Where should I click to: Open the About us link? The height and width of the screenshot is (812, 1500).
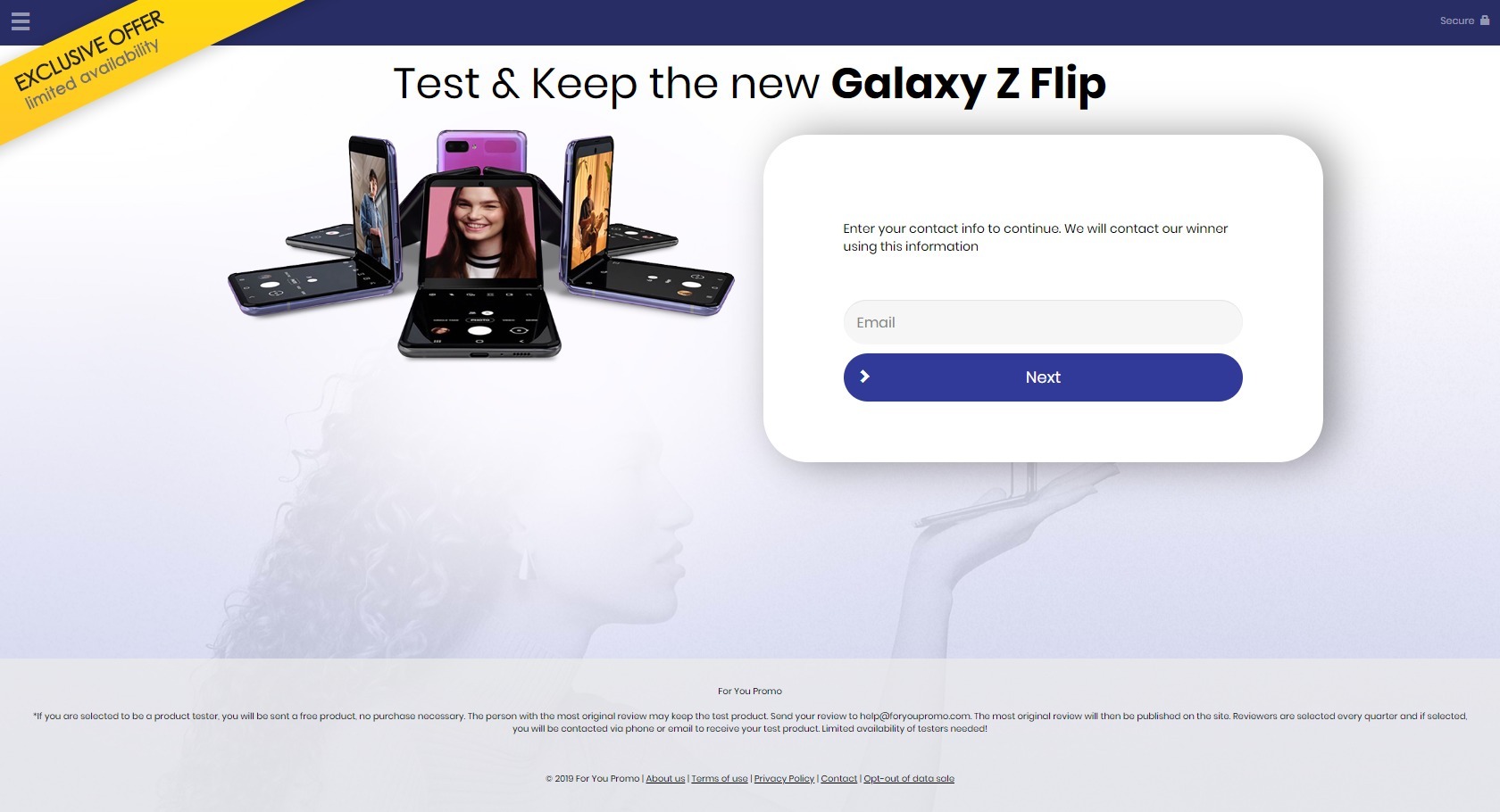(x=665, y=779)
